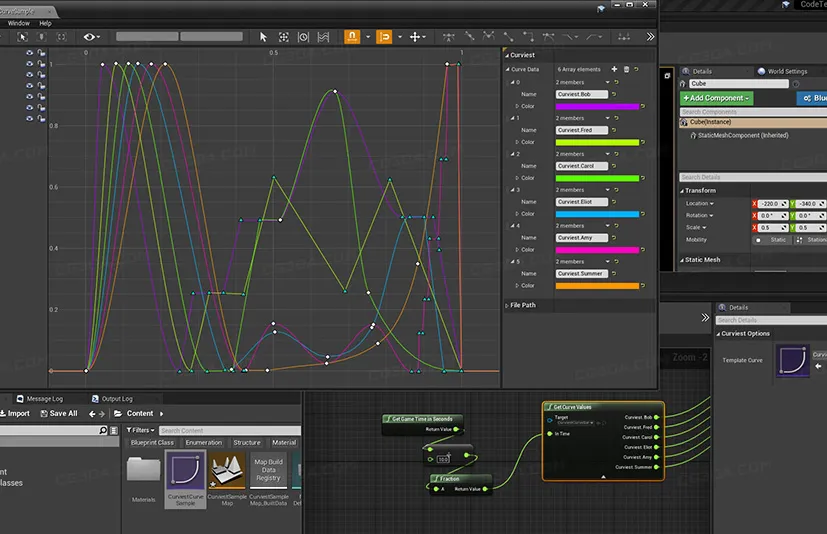Select Cube(Instance) in the components list

coord(710,122)
